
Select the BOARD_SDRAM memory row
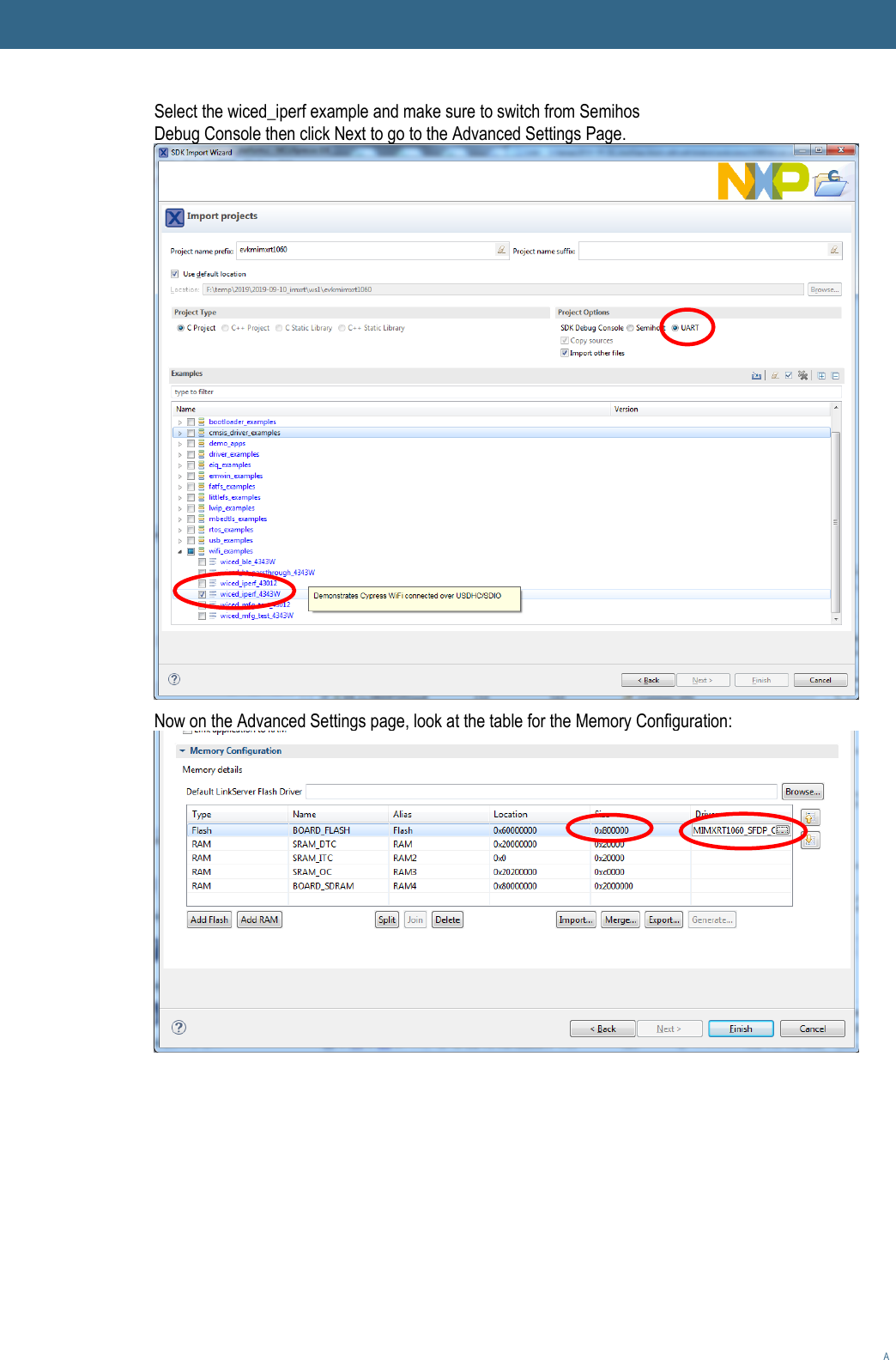tap(323, 885)
